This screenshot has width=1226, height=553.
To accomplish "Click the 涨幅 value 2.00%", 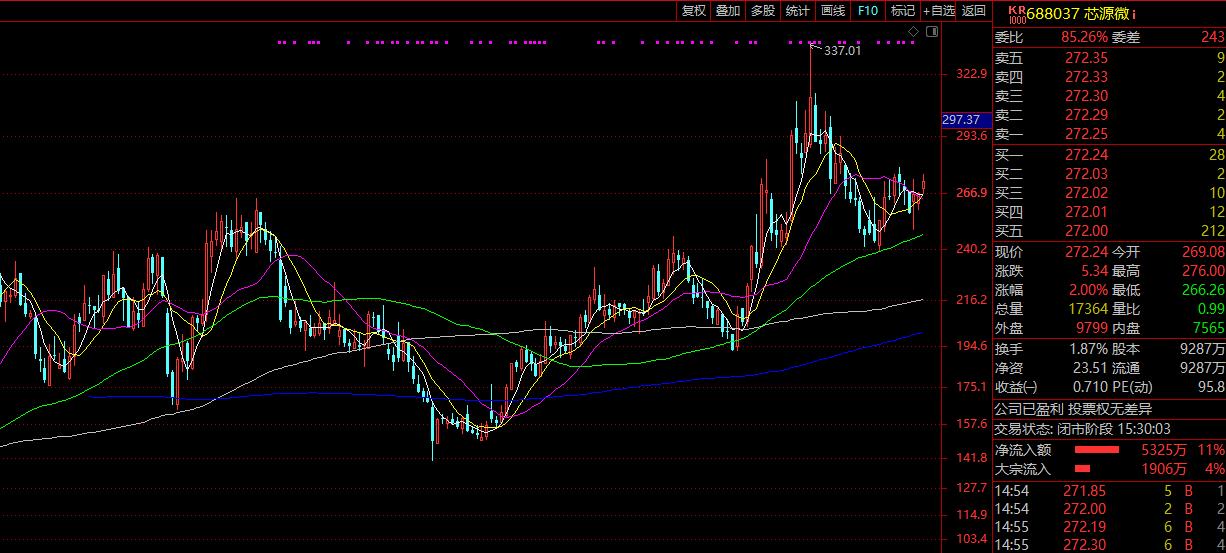I will (x=1088, y=290).
